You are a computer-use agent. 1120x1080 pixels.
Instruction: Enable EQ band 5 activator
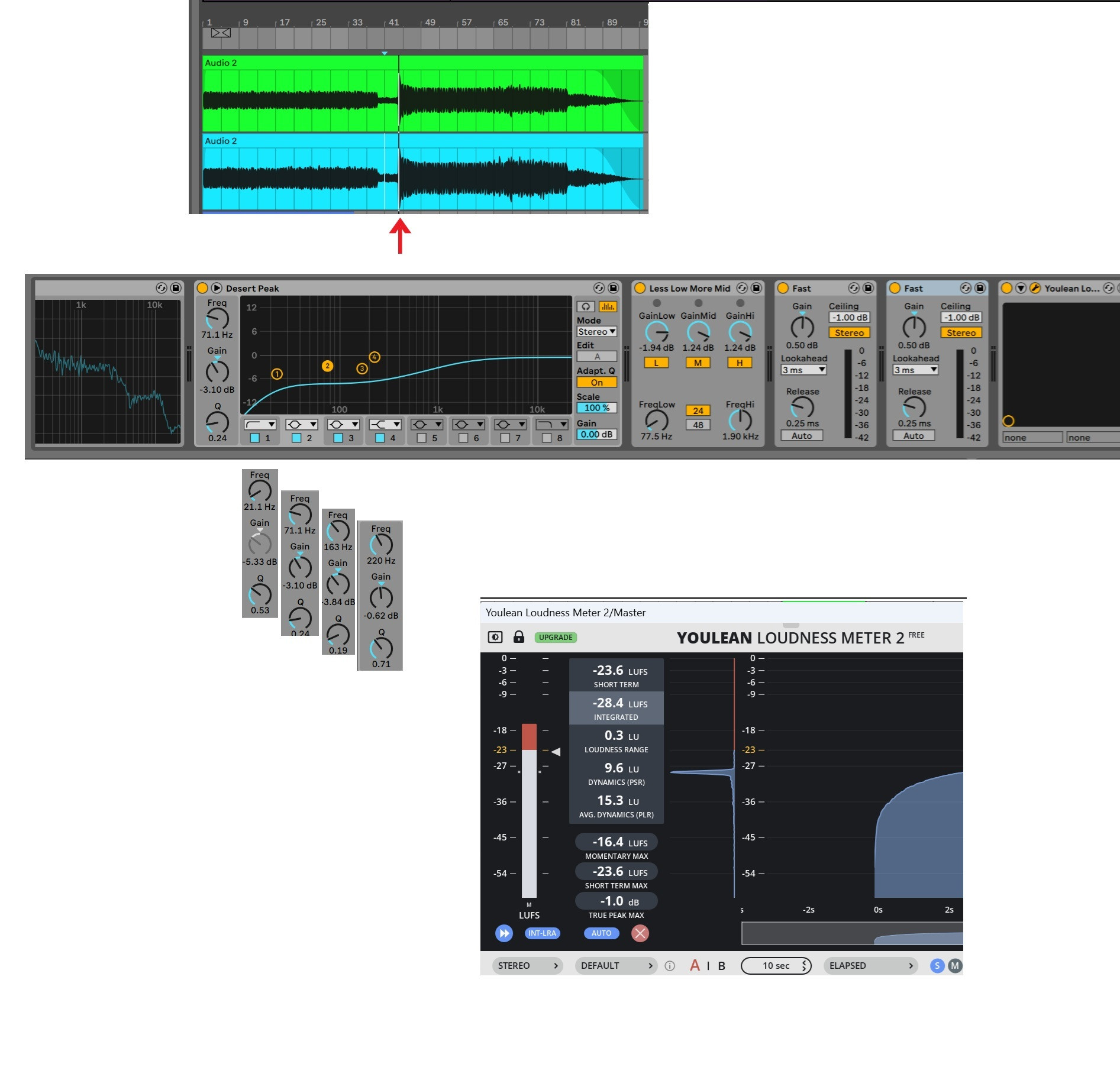click(x=422, y=438)
